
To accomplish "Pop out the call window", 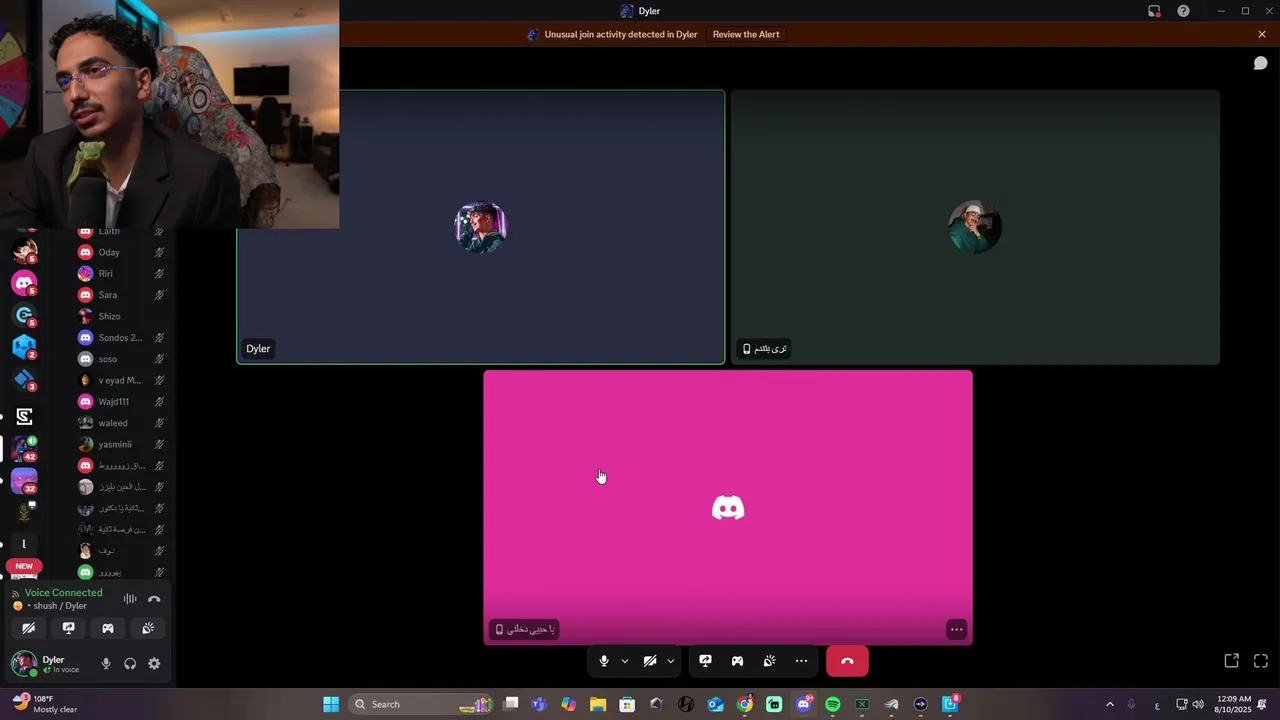I will [1232, 661].
